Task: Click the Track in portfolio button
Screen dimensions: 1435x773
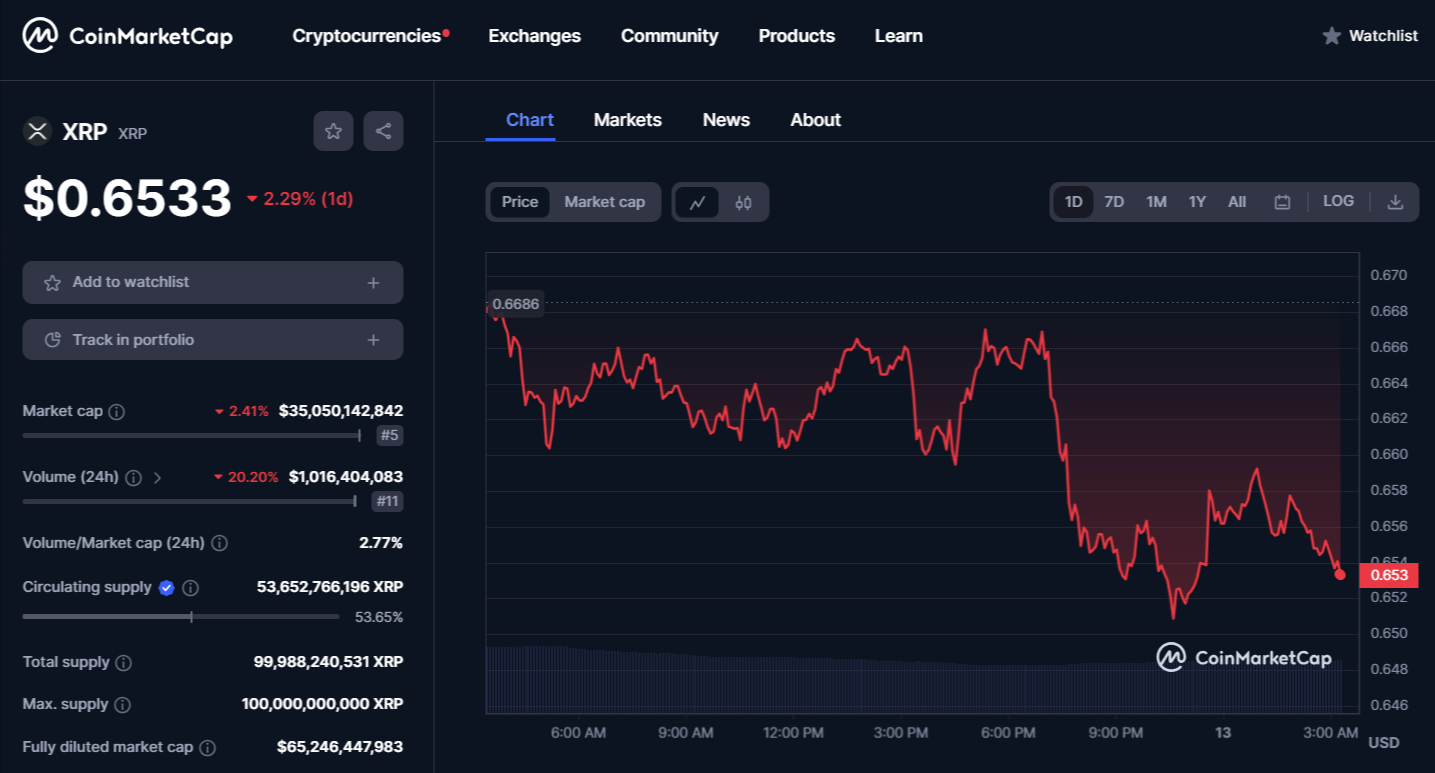Action: tap(213, 340)
